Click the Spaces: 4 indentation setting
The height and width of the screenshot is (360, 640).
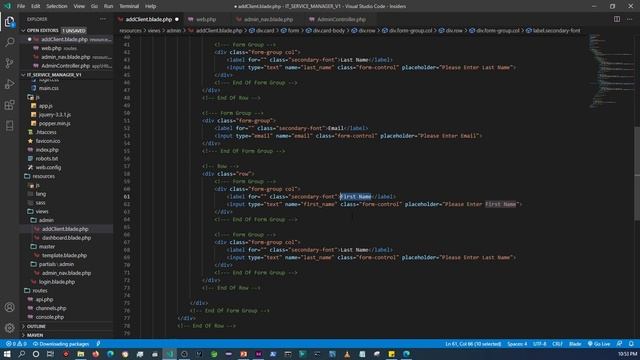[517, 344]
